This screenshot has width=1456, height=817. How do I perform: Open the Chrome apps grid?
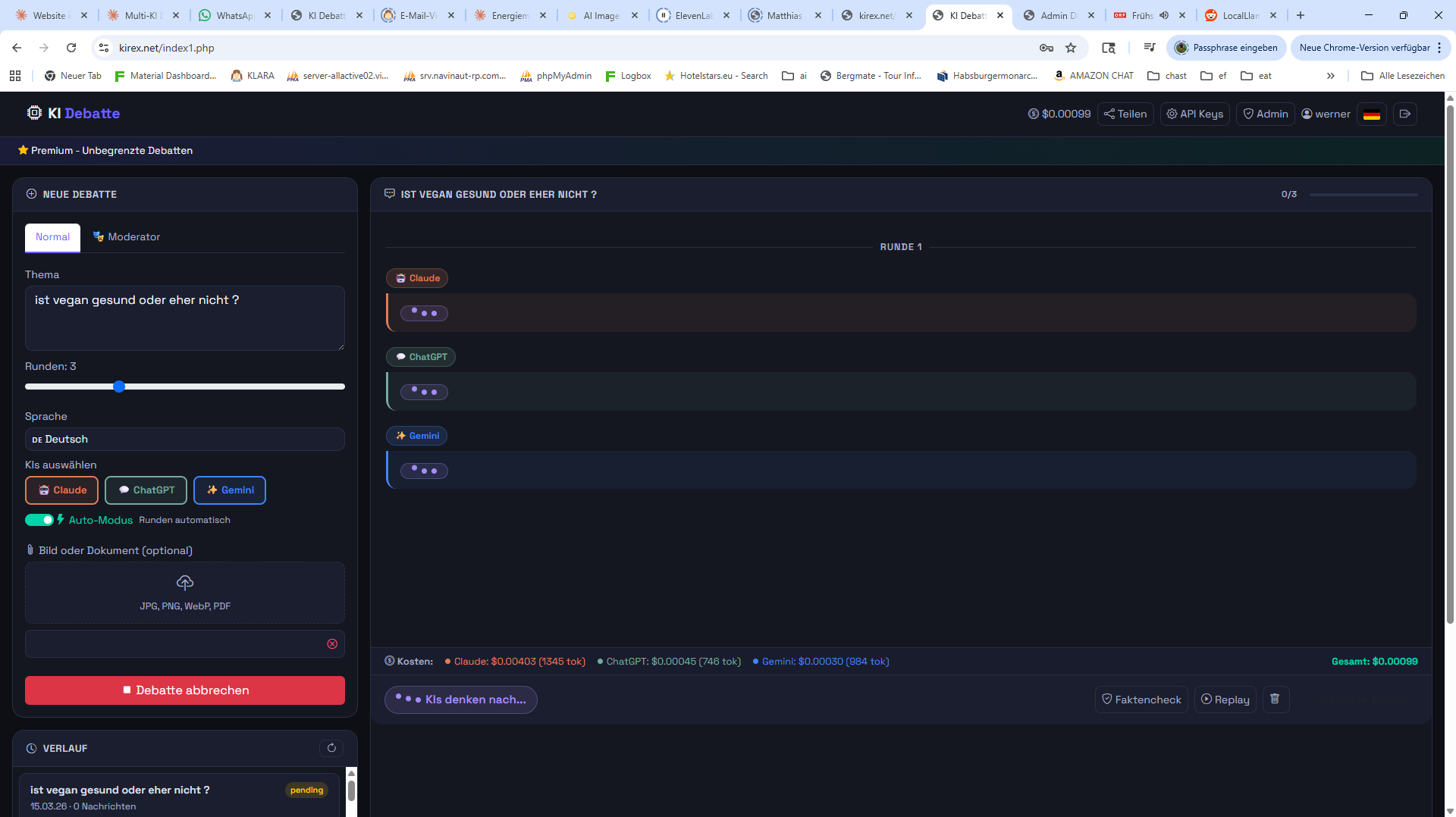pos(15,76)
